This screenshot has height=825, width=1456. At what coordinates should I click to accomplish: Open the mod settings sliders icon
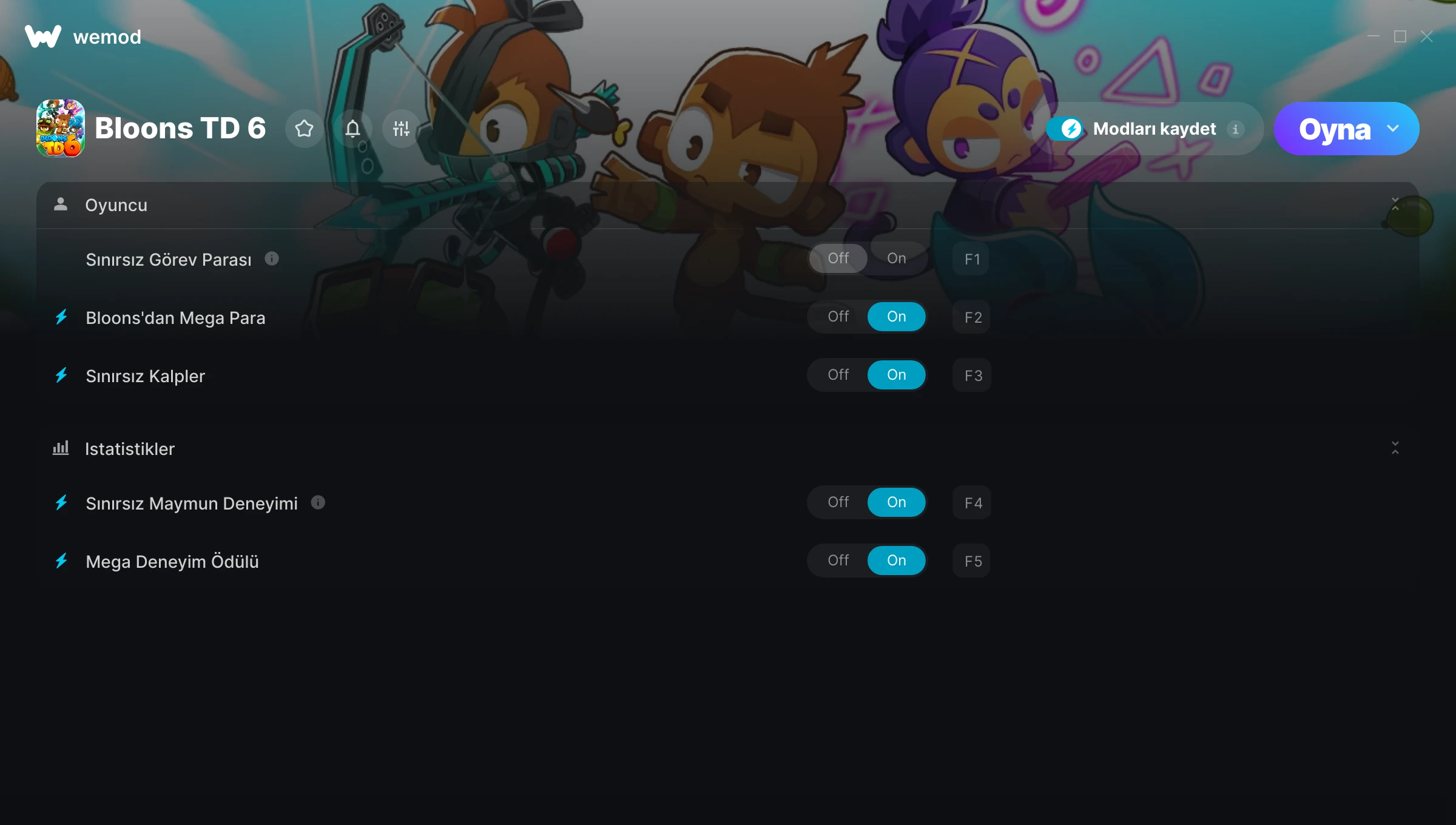click(401, 129)
